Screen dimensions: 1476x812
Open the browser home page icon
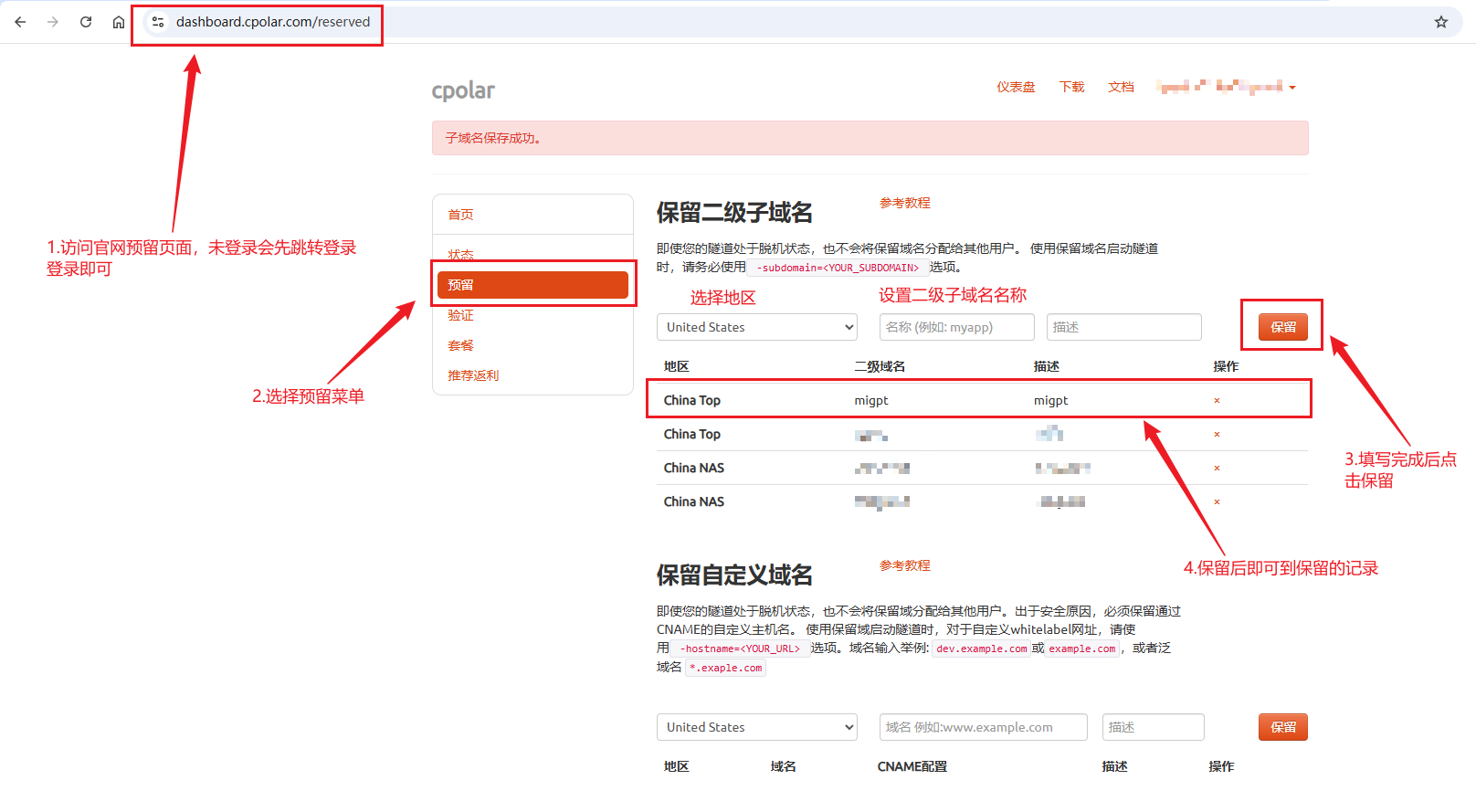pos(119,22)
